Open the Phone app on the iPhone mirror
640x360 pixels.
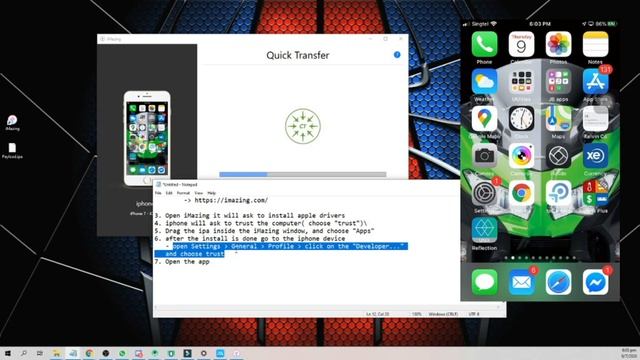484,44
